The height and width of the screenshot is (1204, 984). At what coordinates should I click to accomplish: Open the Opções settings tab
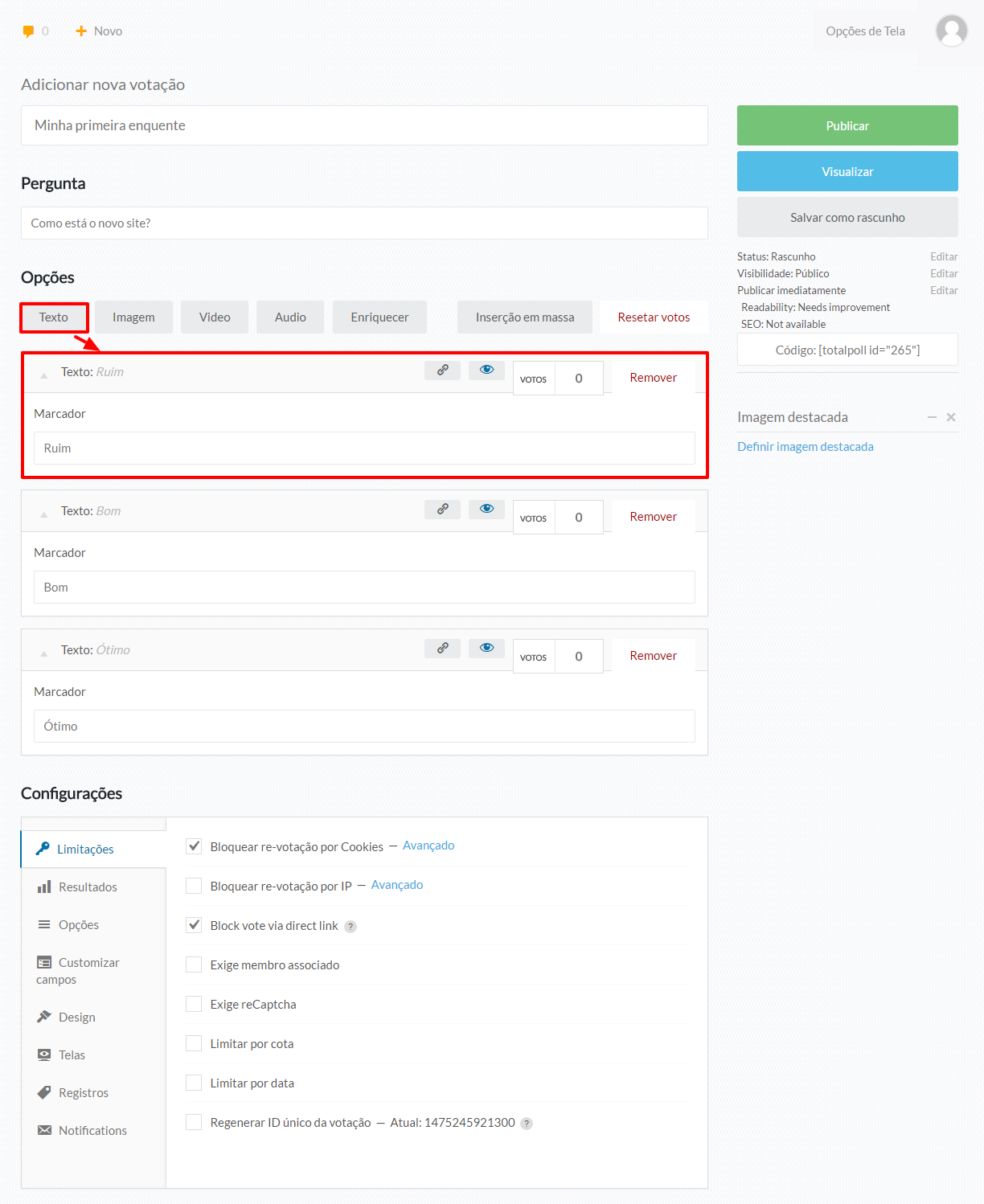coord(93,924)
